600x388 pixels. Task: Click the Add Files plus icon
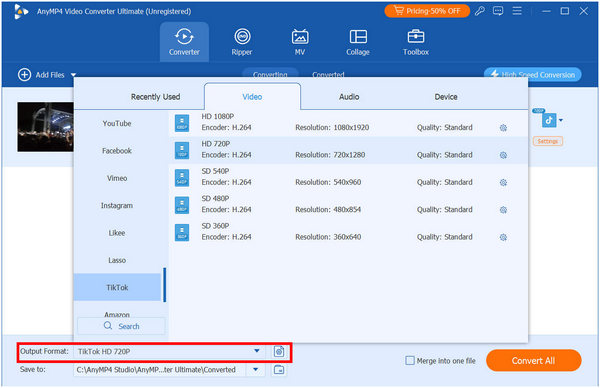(x=24, y=75)
